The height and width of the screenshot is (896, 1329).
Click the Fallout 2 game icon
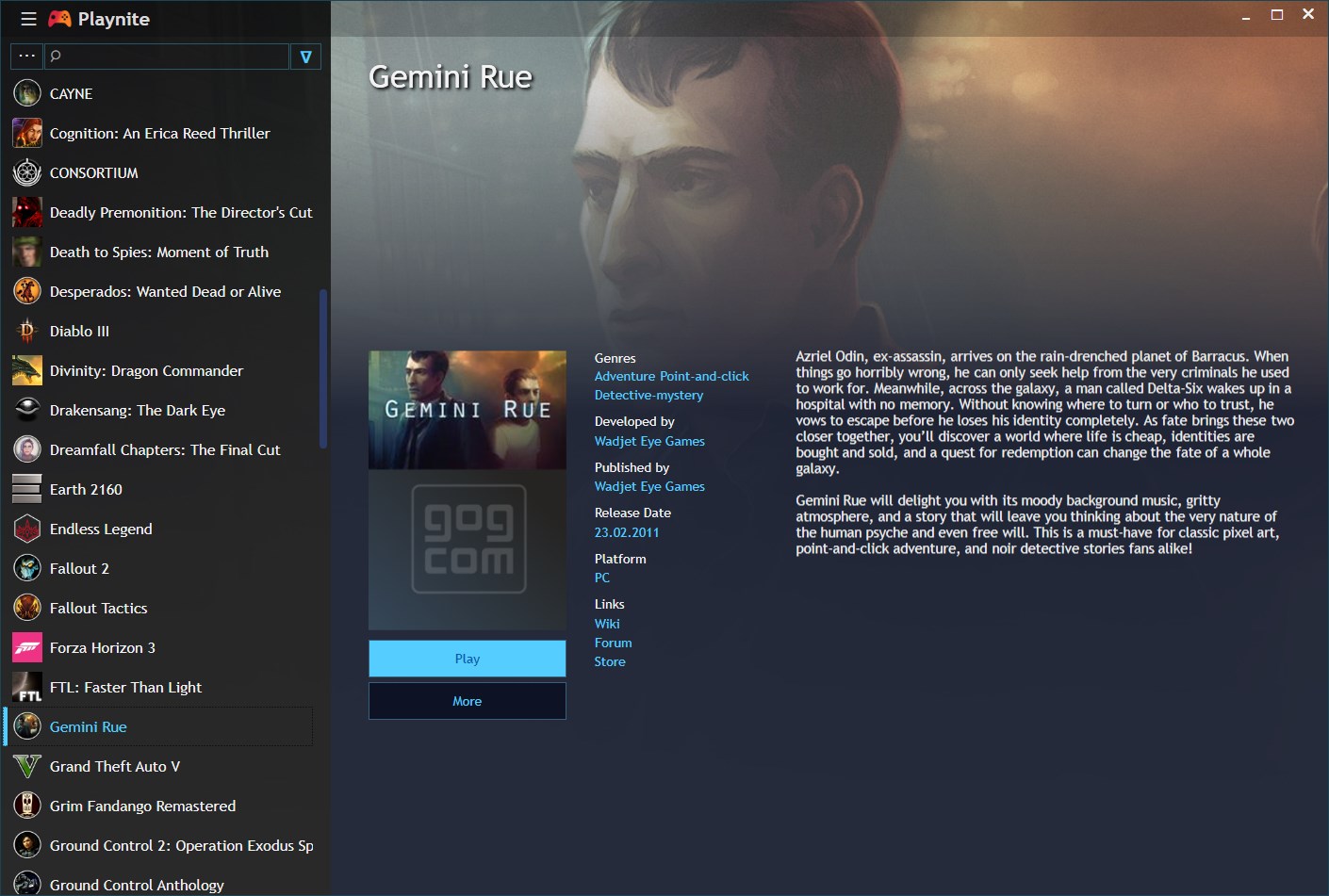(26, 568)
